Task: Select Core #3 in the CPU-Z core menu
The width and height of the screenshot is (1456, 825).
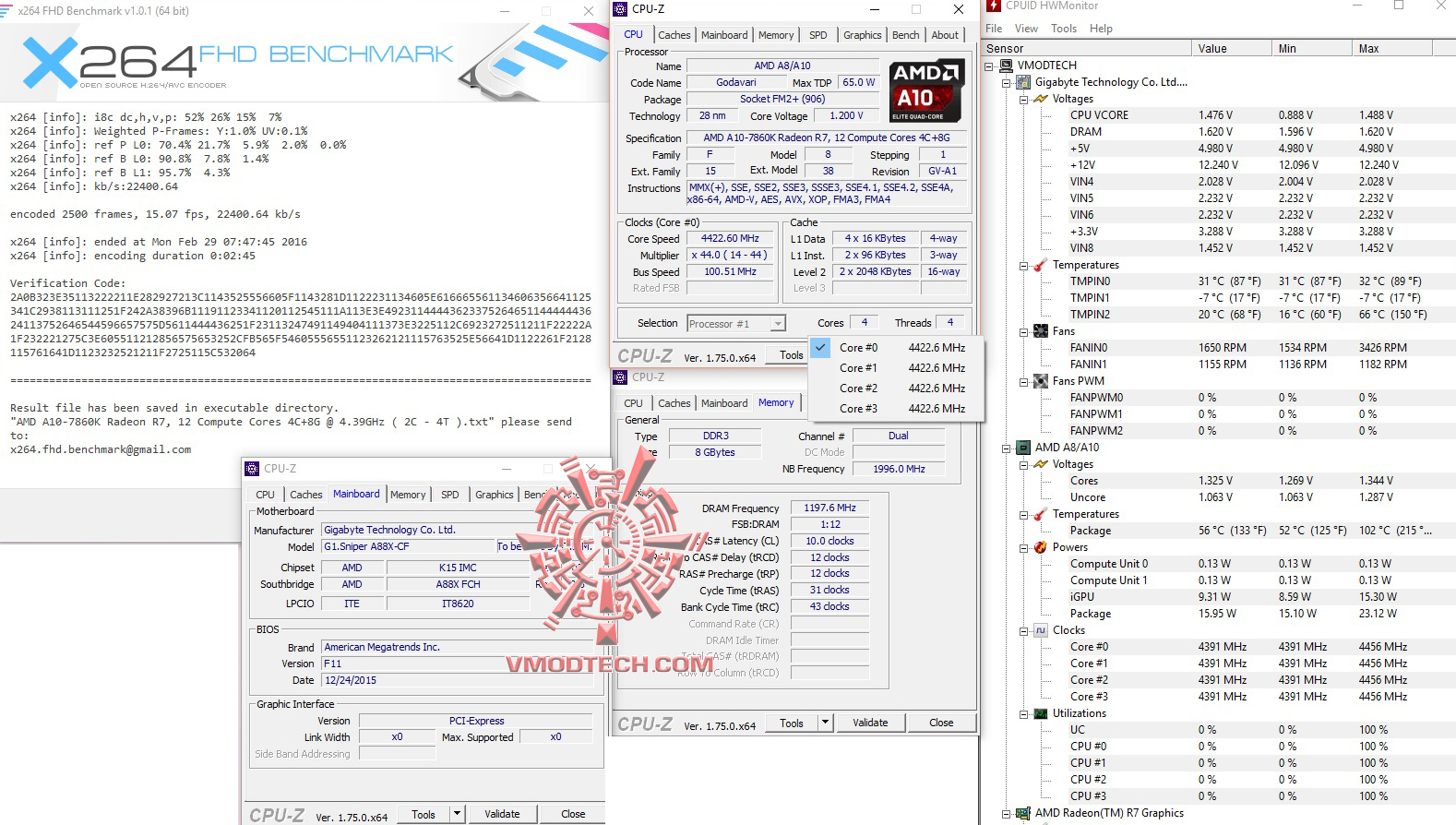Action: pos(895,409)
